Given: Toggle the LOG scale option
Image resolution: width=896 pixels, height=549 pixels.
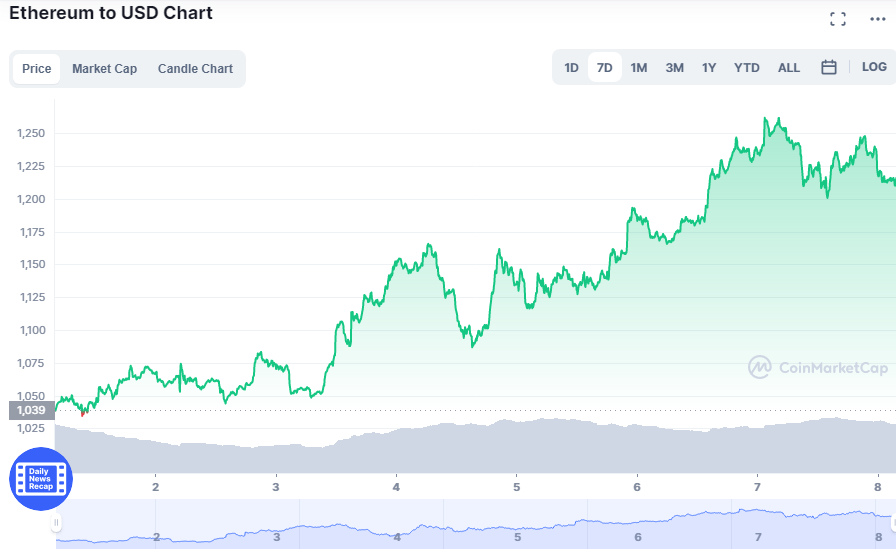Looking at the screenshot, I should [874, 67].
